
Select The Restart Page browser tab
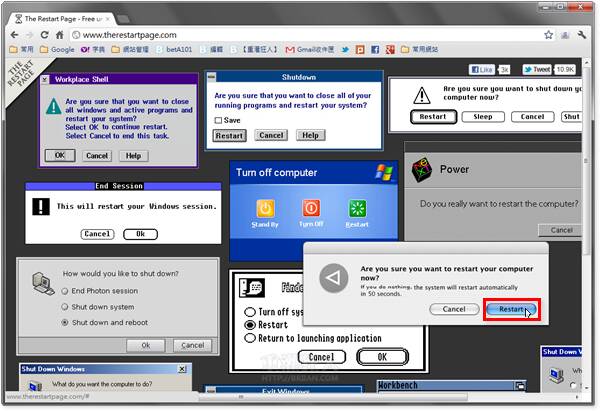pos(63,19)
